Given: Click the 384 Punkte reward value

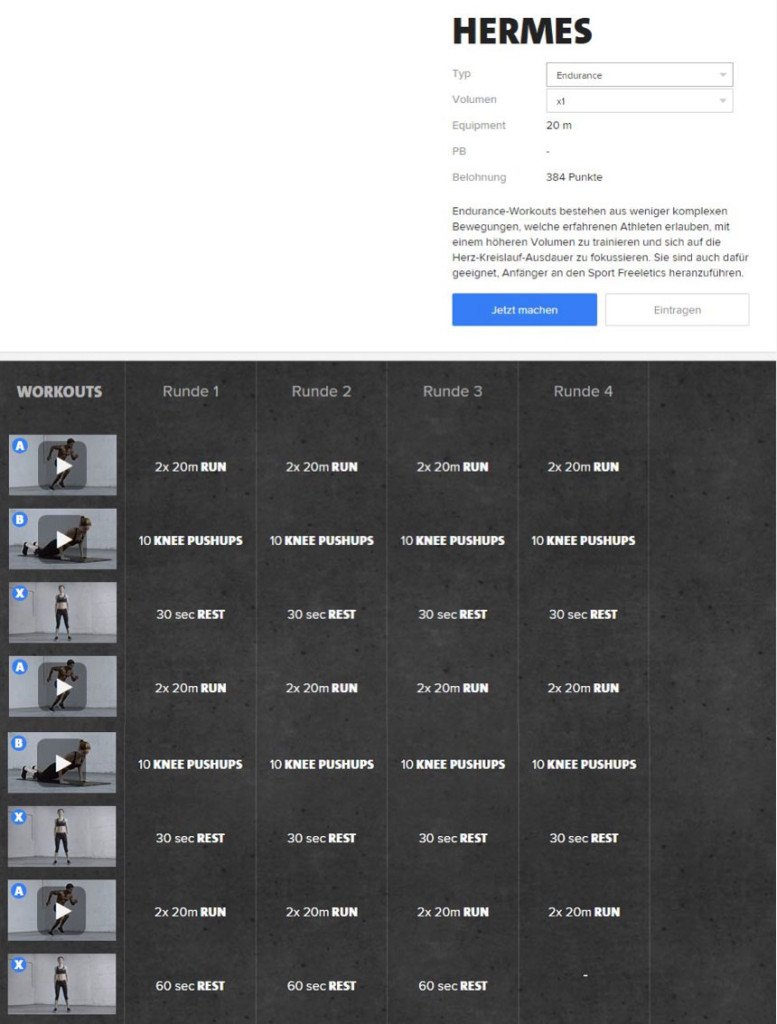Looking at the screenshot, I should pyautogui.click(x=575, y=177).
